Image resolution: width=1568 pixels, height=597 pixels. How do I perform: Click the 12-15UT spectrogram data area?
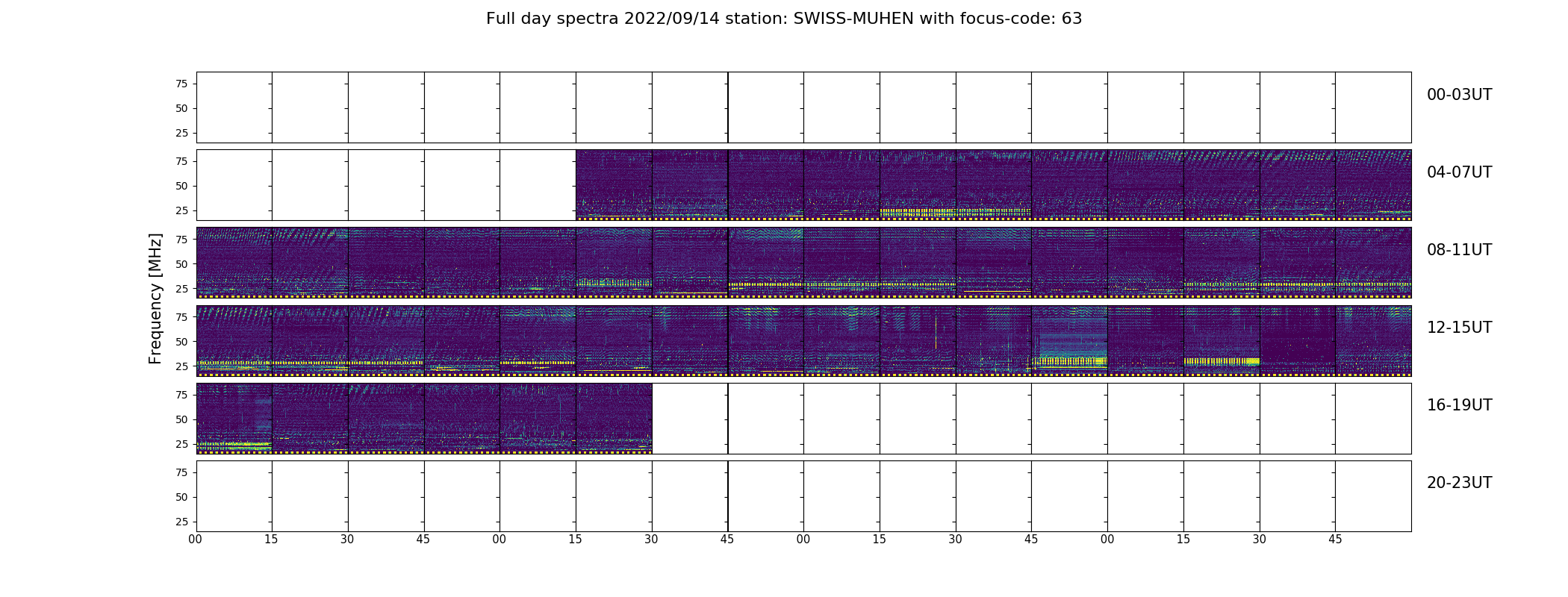(803, 340)
